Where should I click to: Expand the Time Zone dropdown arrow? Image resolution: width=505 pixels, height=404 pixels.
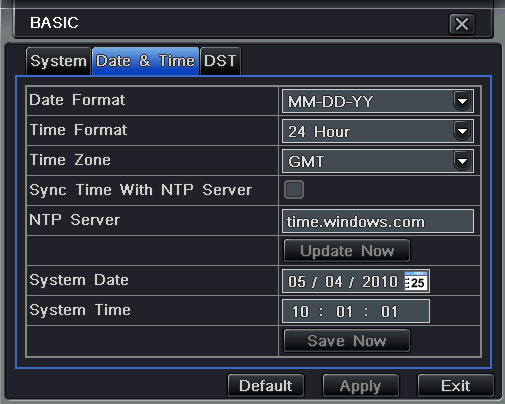pos(462,161)
